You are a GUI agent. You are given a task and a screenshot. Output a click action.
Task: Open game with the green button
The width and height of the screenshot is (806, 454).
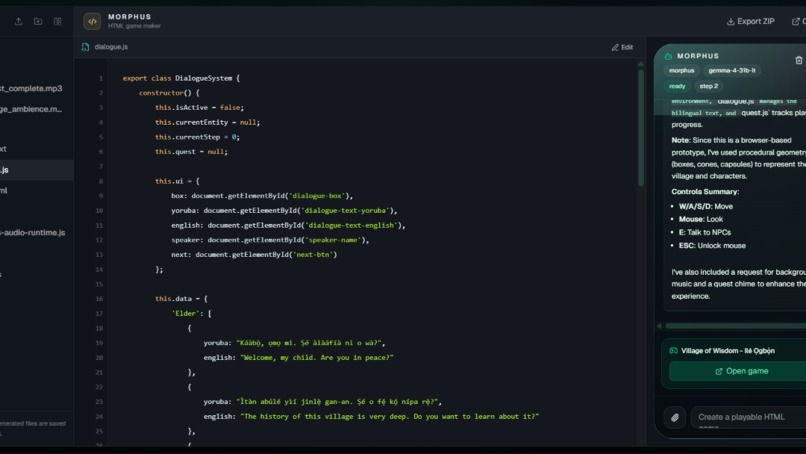tap(741, 371)
